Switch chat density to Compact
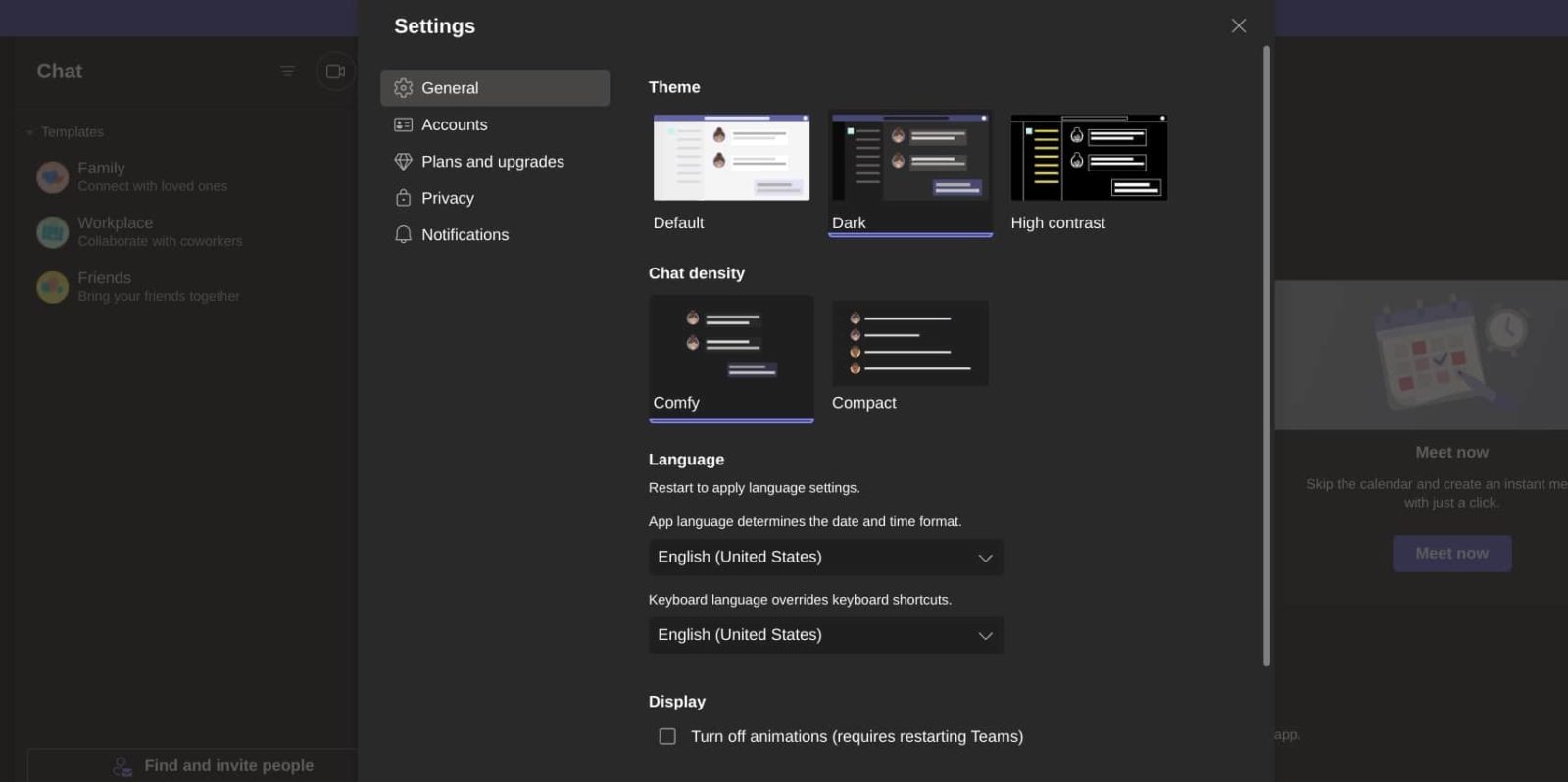The image size is (1568, 782). pyautogui.click(x=909, y=343)
